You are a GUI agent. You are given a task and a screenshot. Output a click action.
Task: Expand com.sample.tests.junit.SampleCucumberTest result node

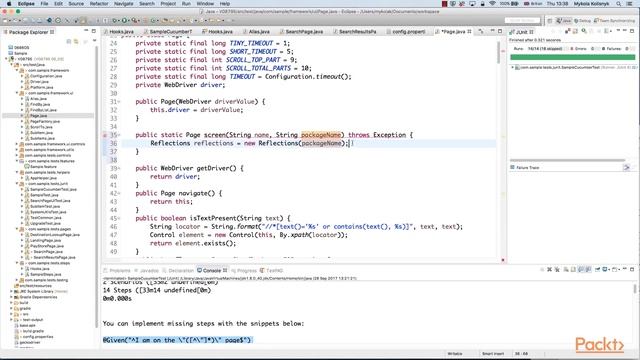[x=512, y=67]
